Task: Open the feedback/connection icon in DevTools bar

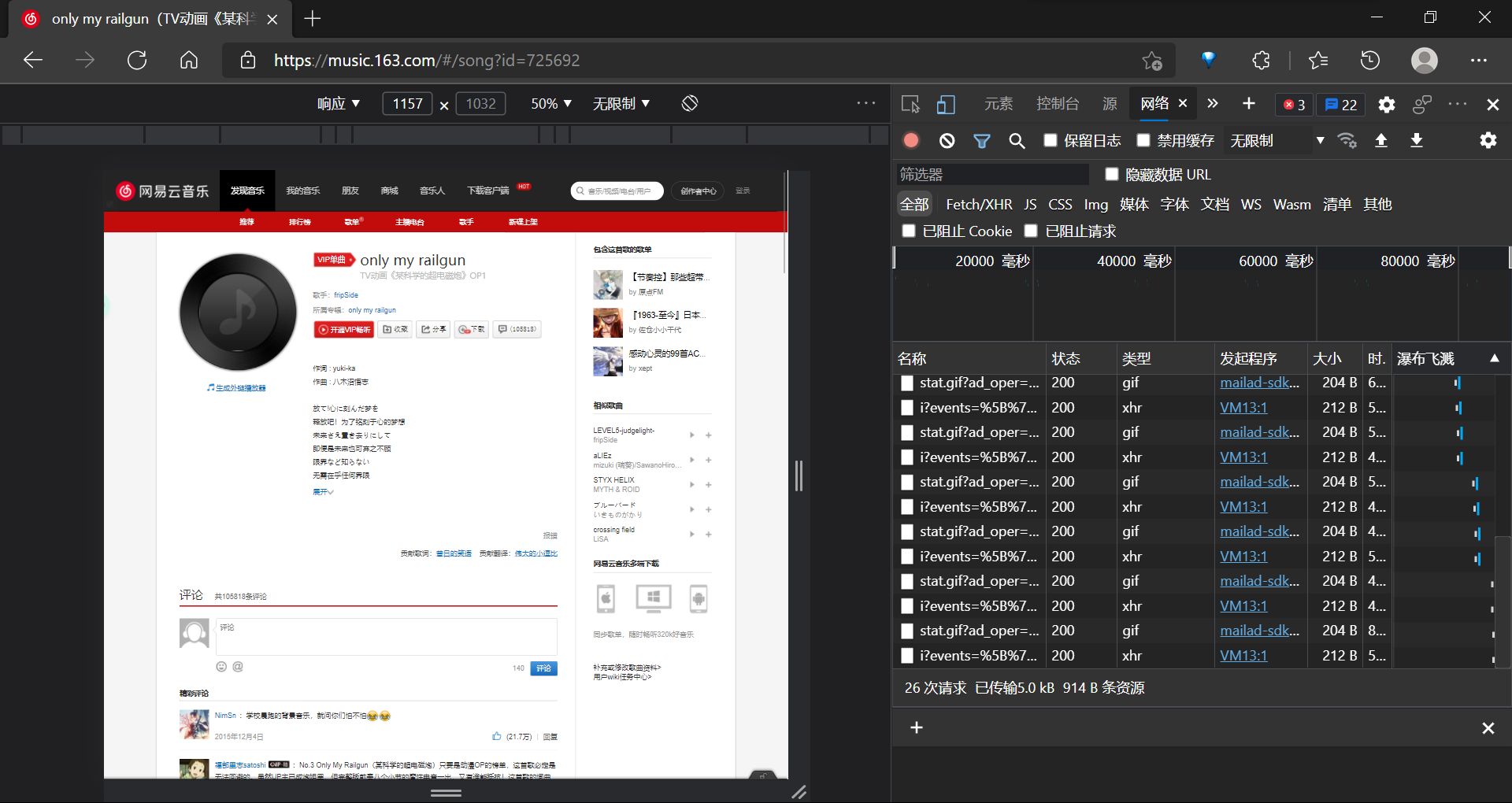Action: (x=1422, y=104)
